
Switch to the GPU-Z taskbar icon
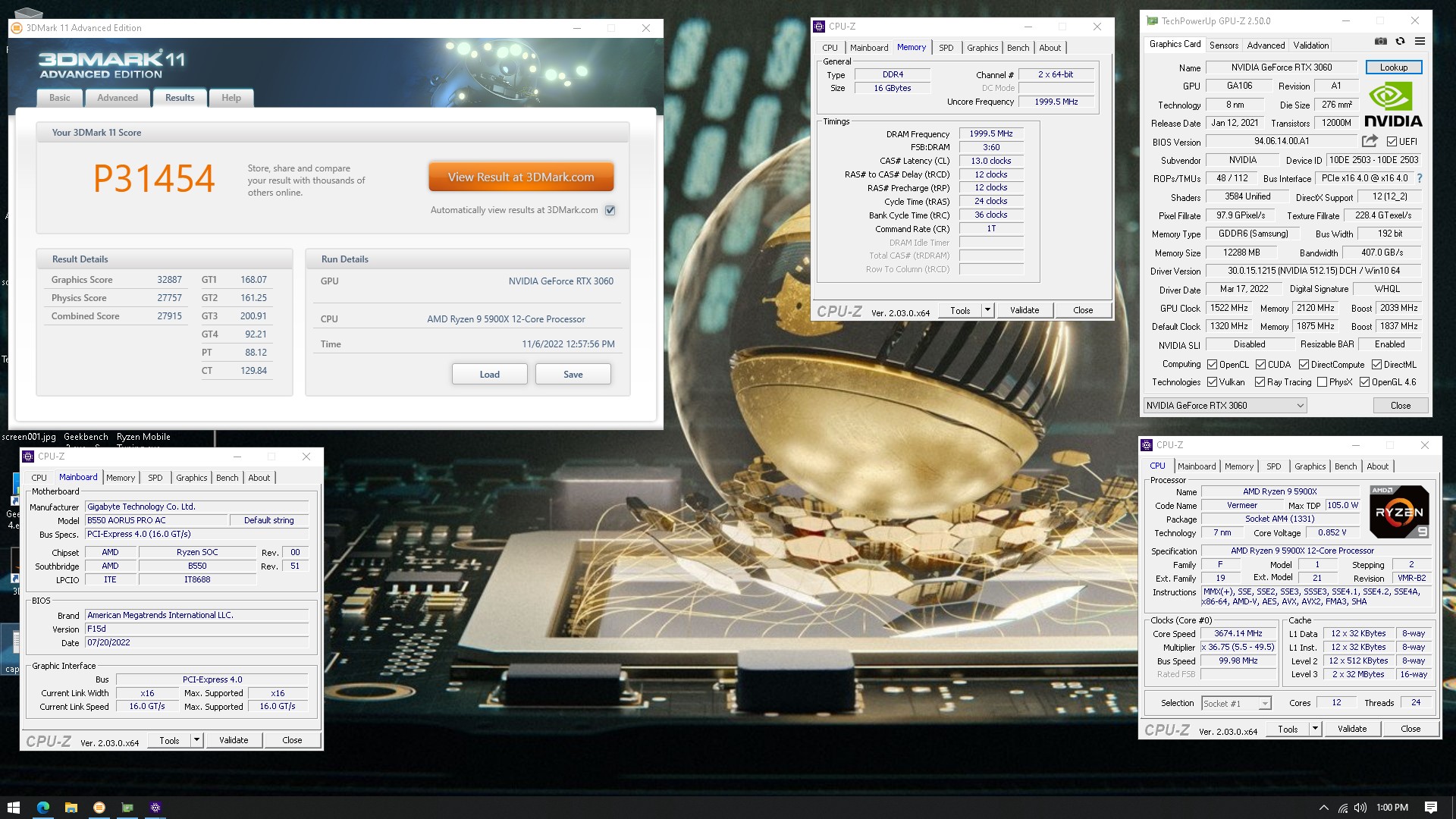(x=127, y=808)
